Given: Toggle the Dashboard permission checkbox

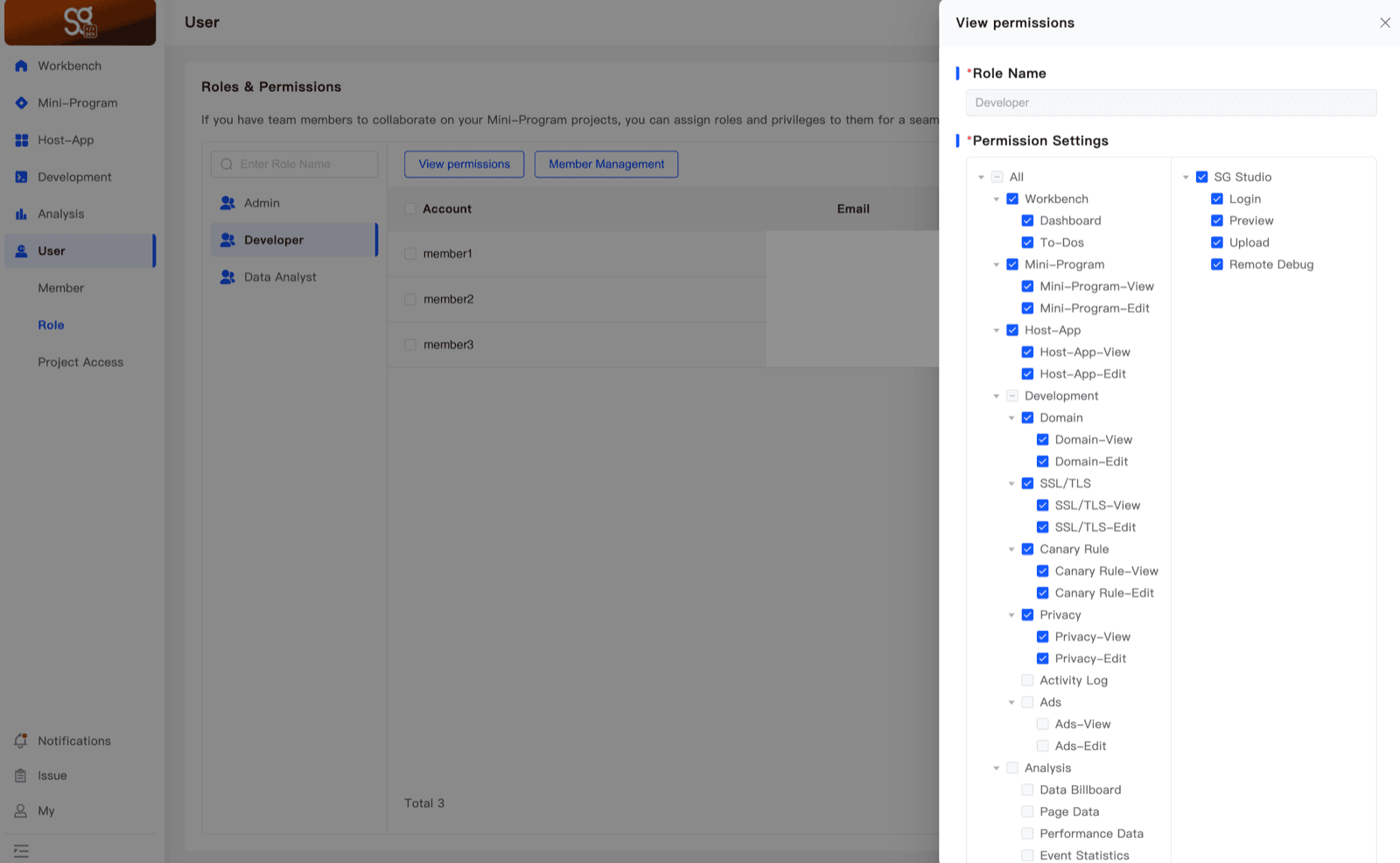Looking at the screenshot, I should click(x=1027, y=221).
